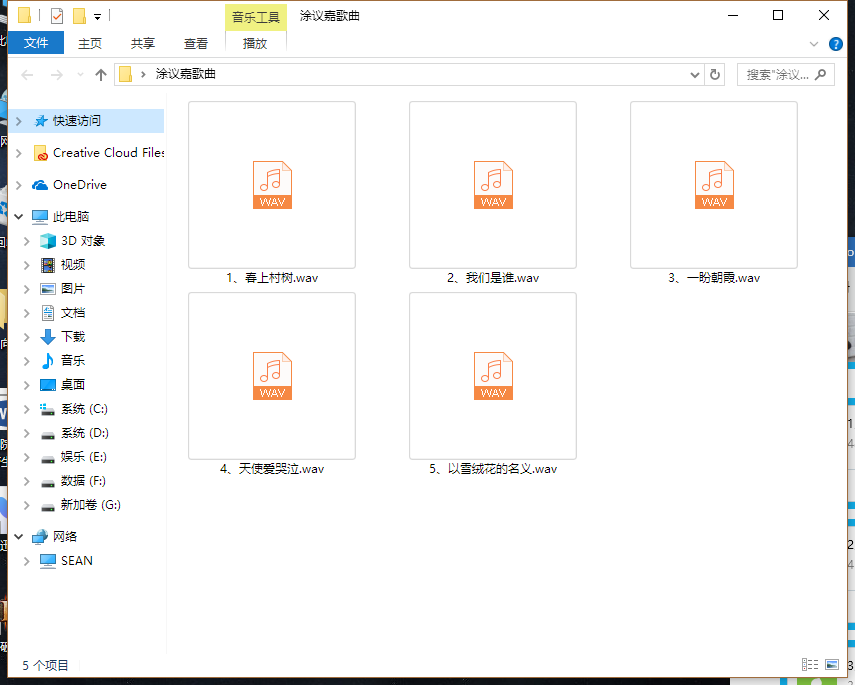Switch to details view icon in status bar
The height and width of the screenshot is (685, 855).
(x=809, y=665)
